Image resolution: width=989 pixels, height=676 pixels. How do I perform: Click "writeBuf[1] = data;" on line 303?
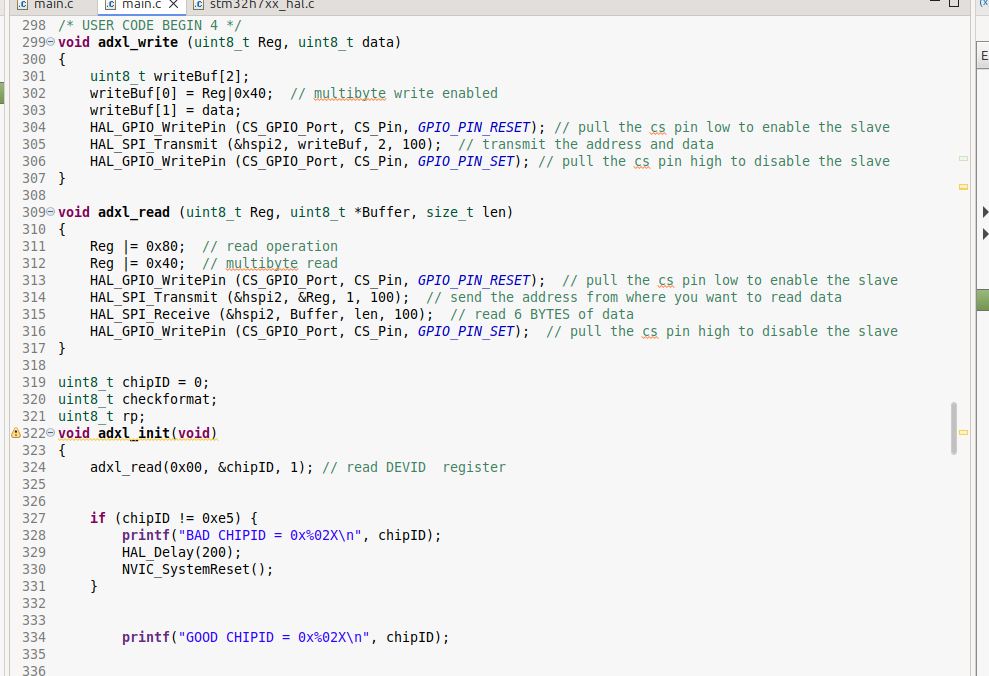[x=165, y=110]
